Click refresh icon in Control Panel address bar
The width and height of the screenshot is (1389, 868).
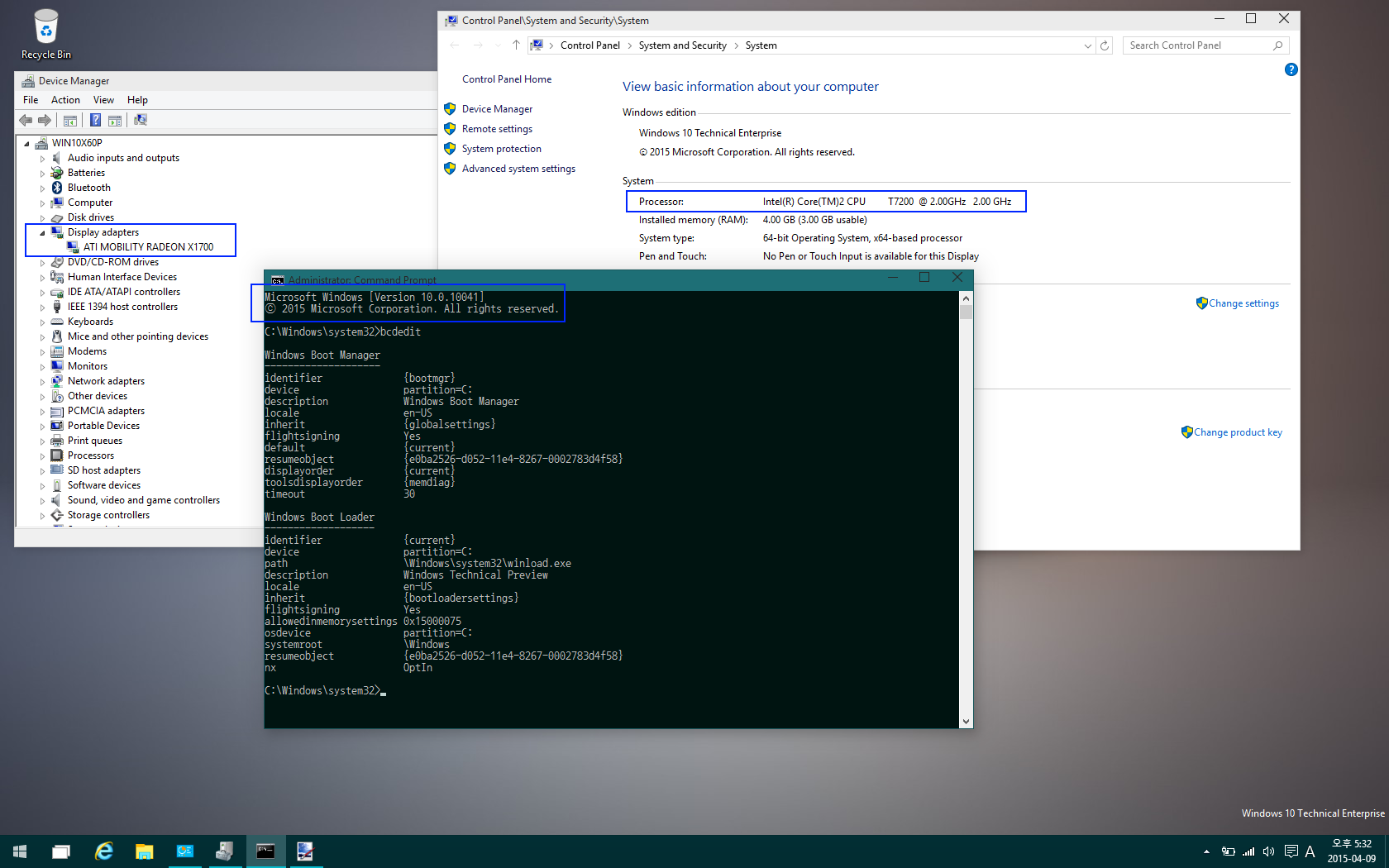[1105, 45]
